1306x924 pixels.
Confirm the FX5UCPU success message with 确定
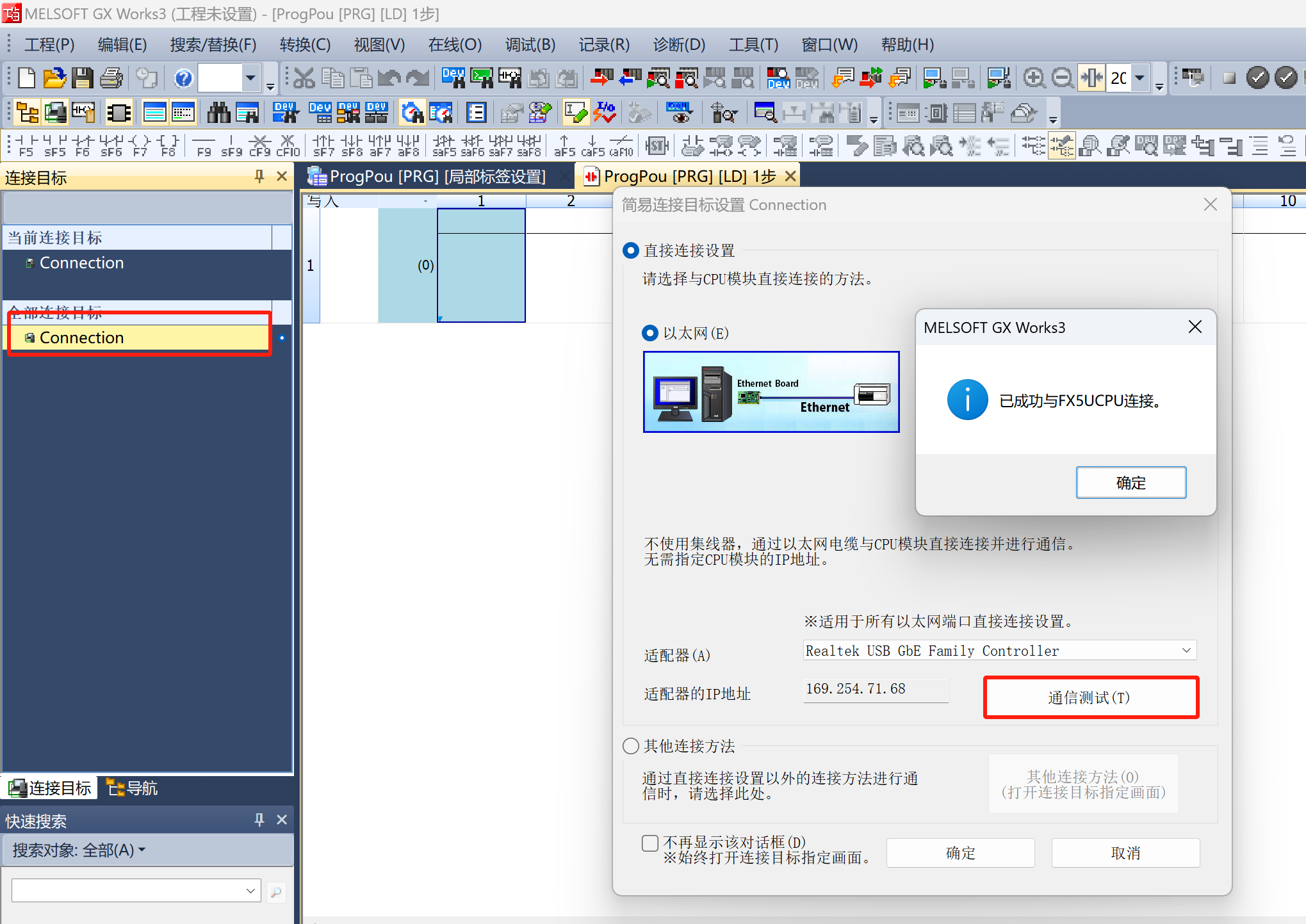coord(1131,483)
